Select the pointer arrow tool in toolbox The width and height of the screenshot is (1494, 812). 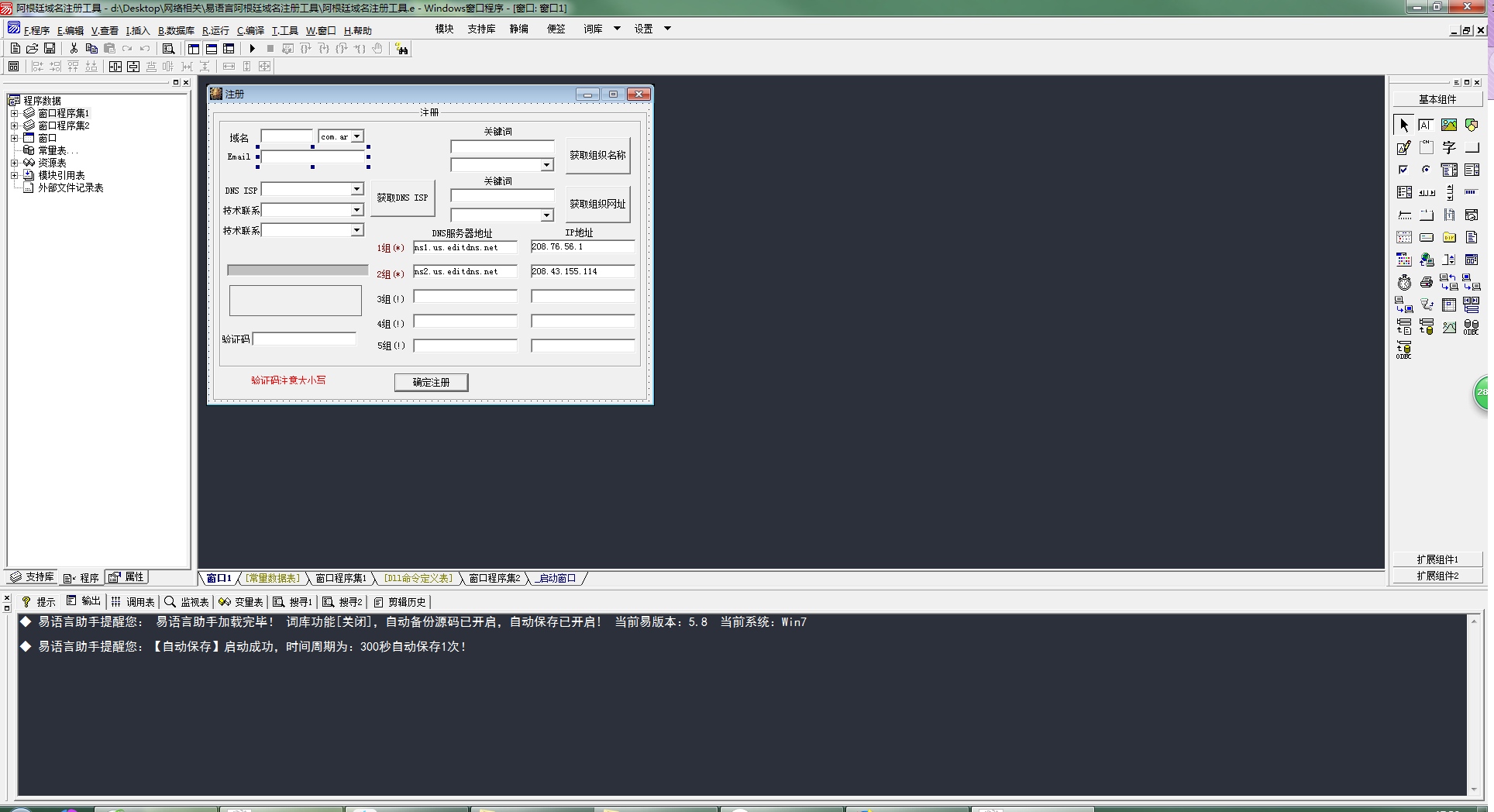[x=1403, y=125]
